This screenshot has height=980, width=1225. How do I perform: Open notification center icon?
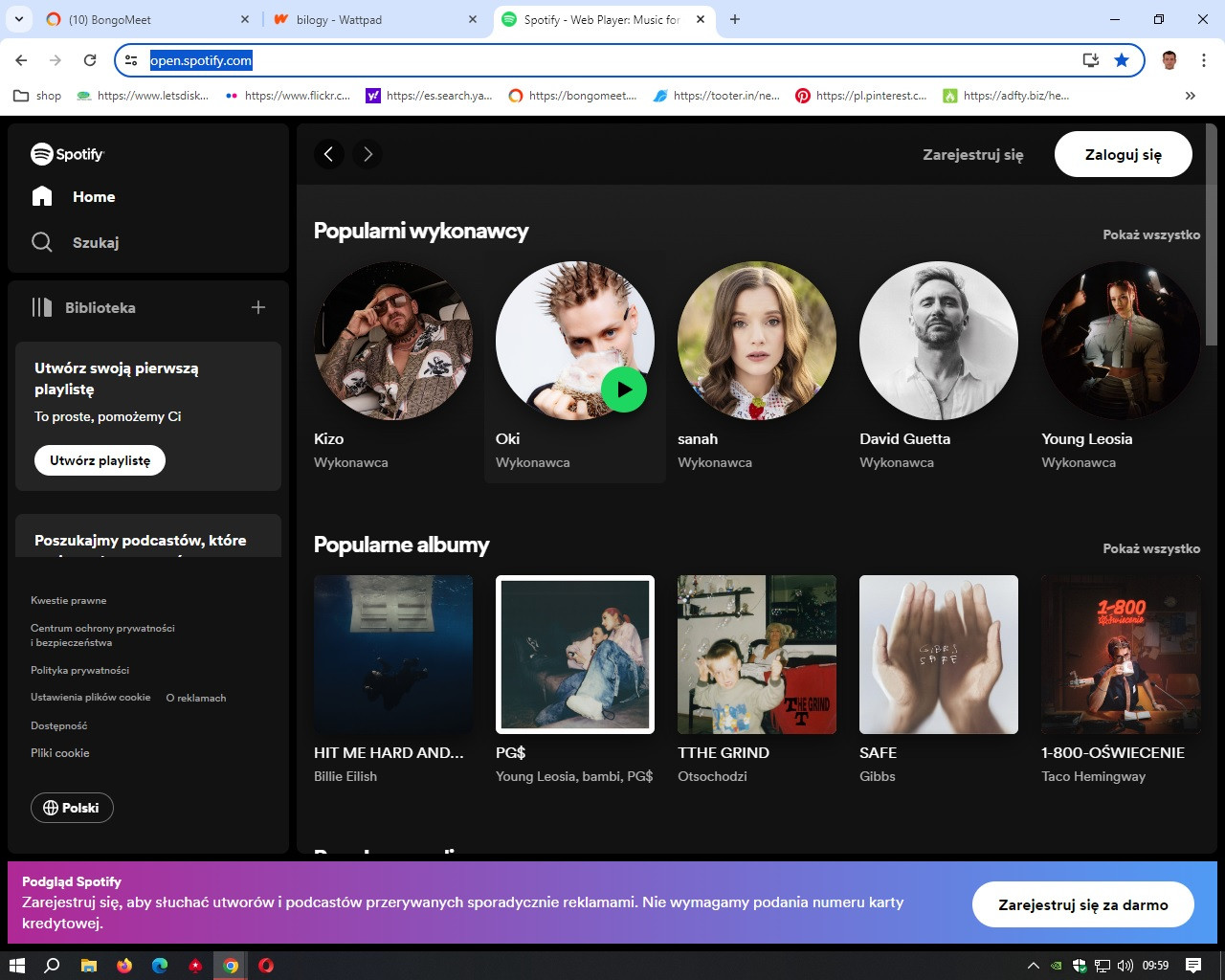1193,966
